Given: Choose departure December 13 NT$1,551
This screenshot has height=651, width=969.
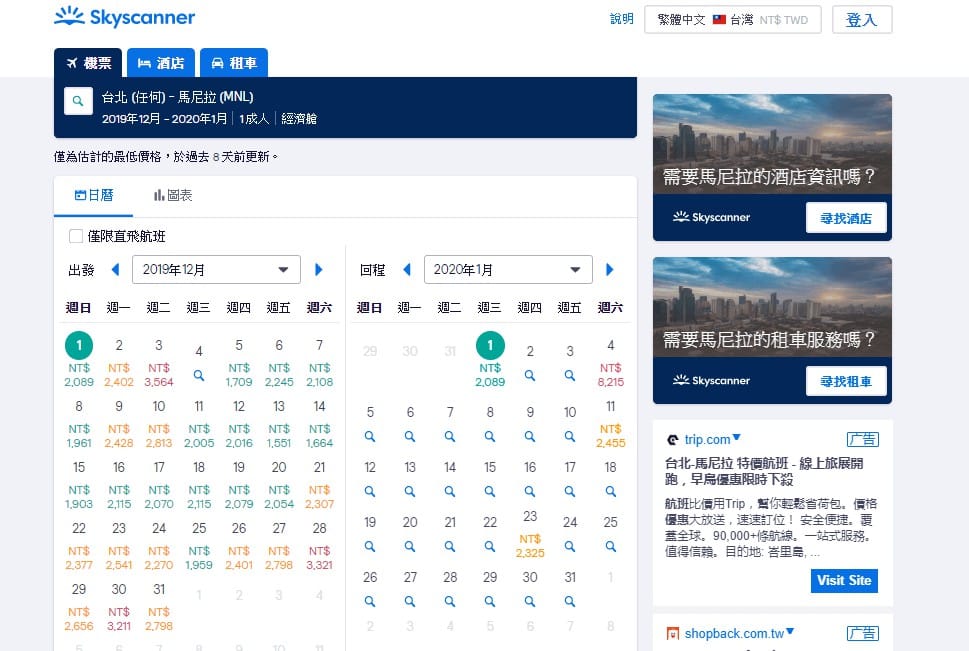Looking at the screenshot, I should [279, 423].
